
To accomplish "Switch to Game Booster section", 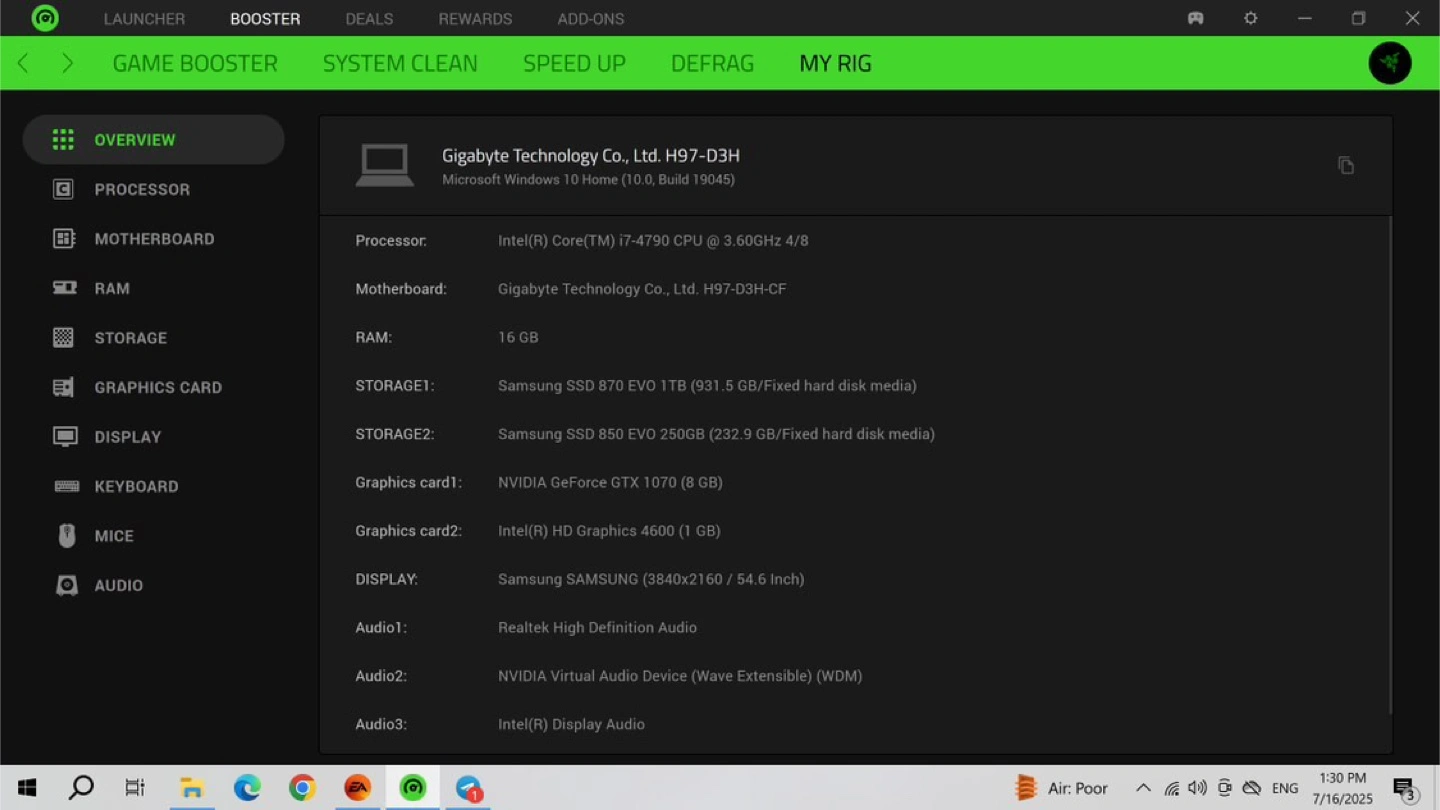I will point(195,63).
